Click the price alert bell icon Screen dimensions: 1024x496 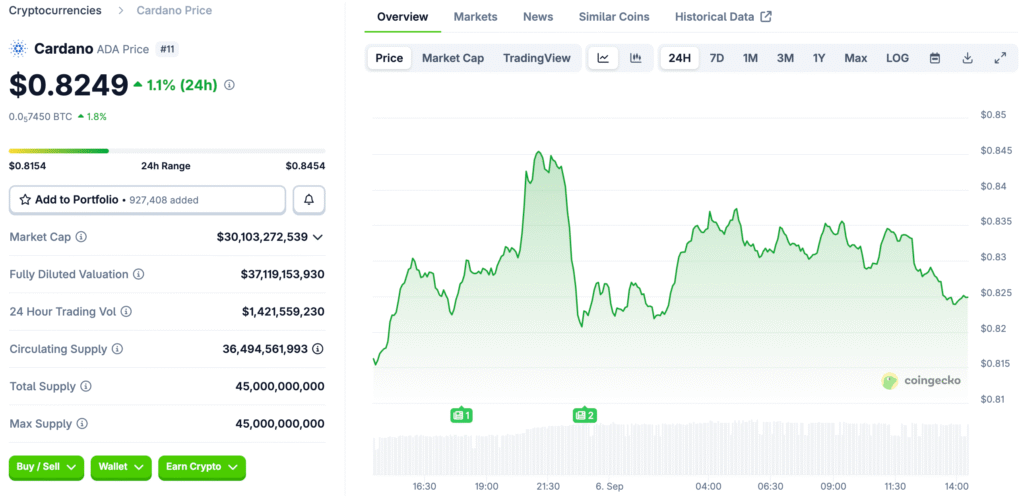coord(309,200)
